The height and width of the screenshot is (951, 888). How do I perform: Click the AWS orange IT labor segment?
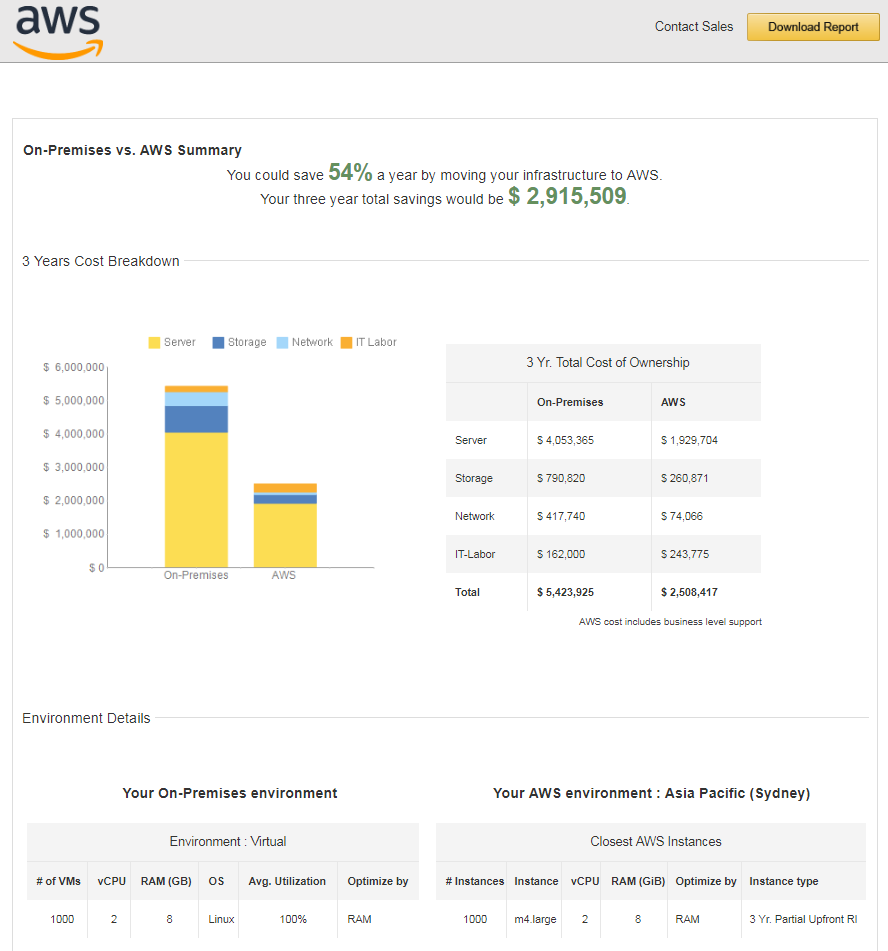point(285,488)
